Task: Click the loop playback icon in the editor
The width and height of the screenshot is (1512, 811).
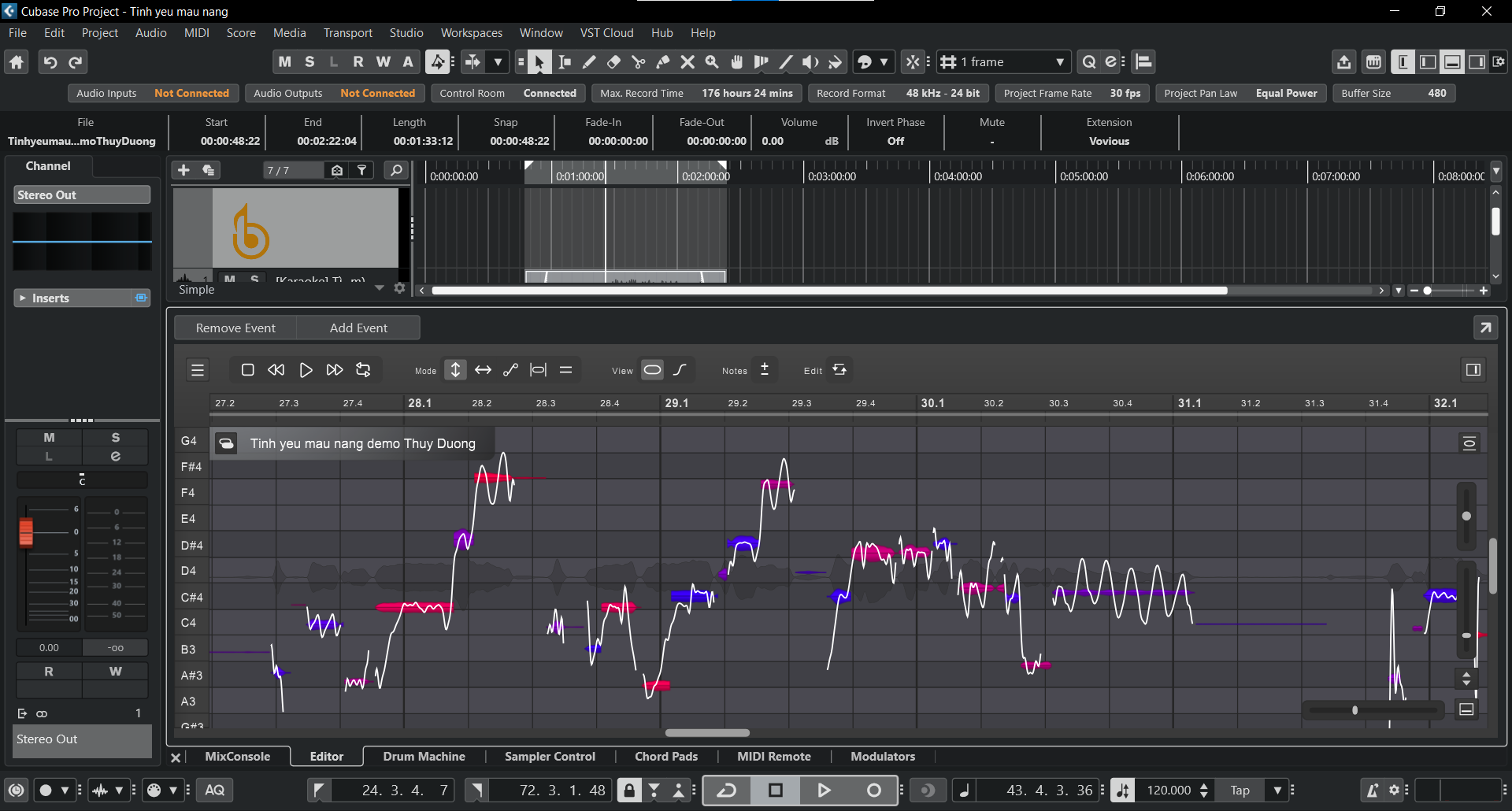Action: pyautogui.click(x=363, y=370)
